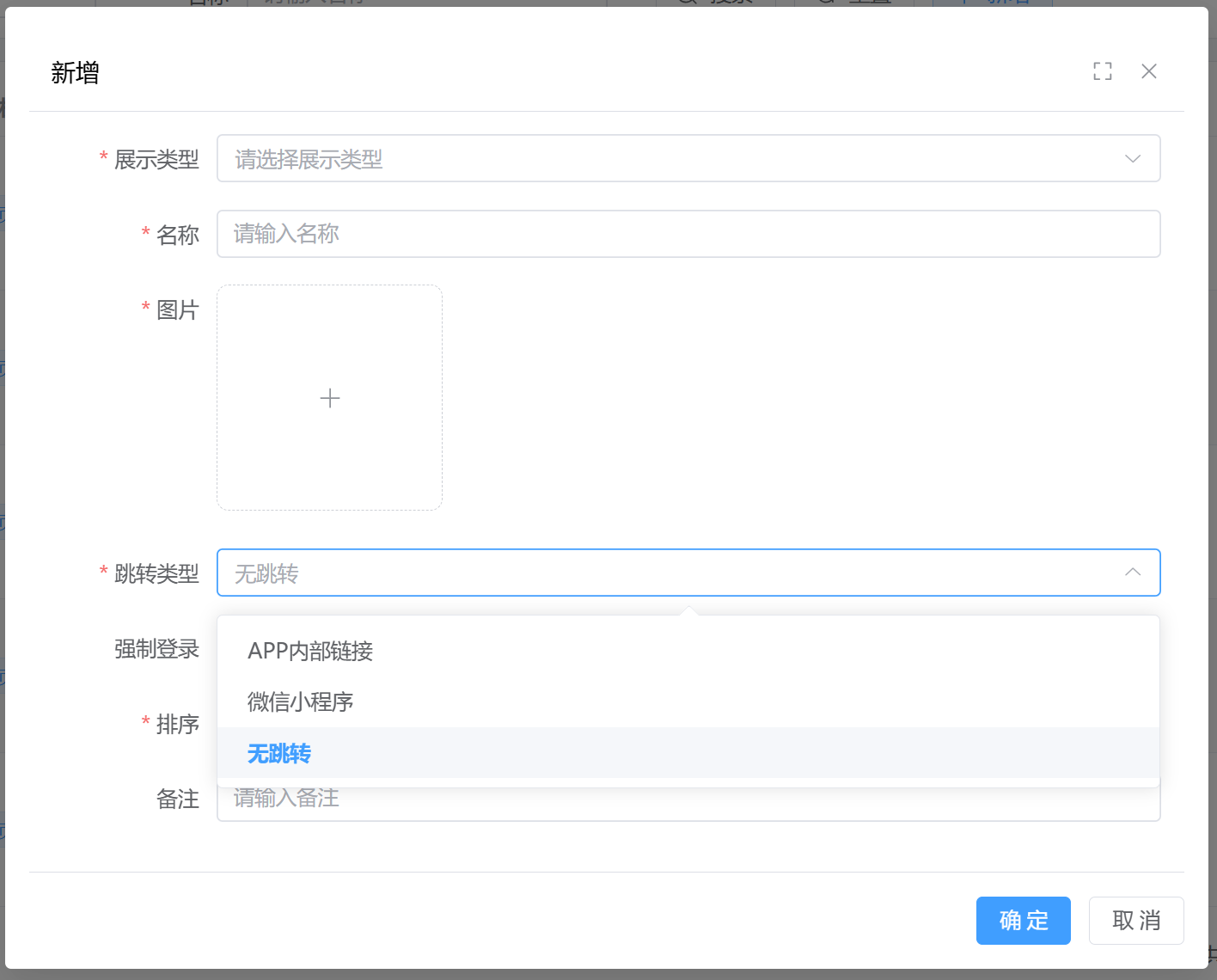Click the fullscreen icon in dialog header

pyautogui.click(x=1103, y=71)
